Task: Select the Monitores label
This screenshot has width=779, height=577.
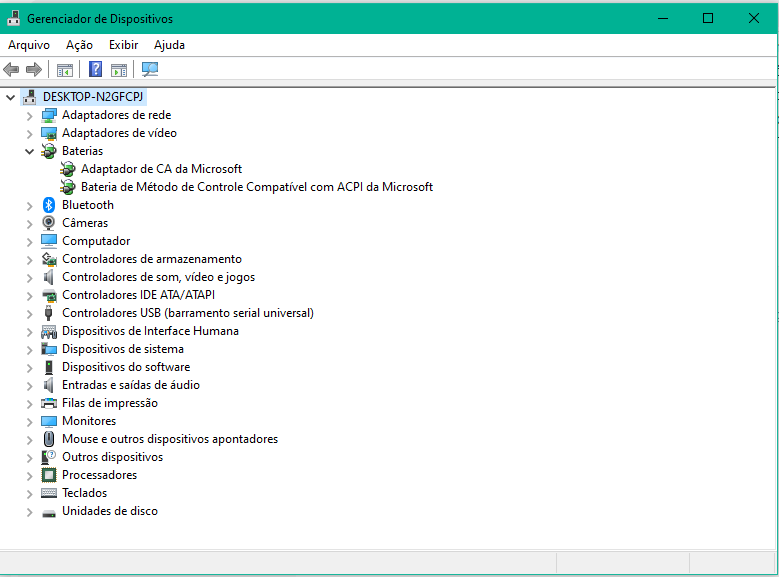Action: pyautogui.click(x=89, y=421)
